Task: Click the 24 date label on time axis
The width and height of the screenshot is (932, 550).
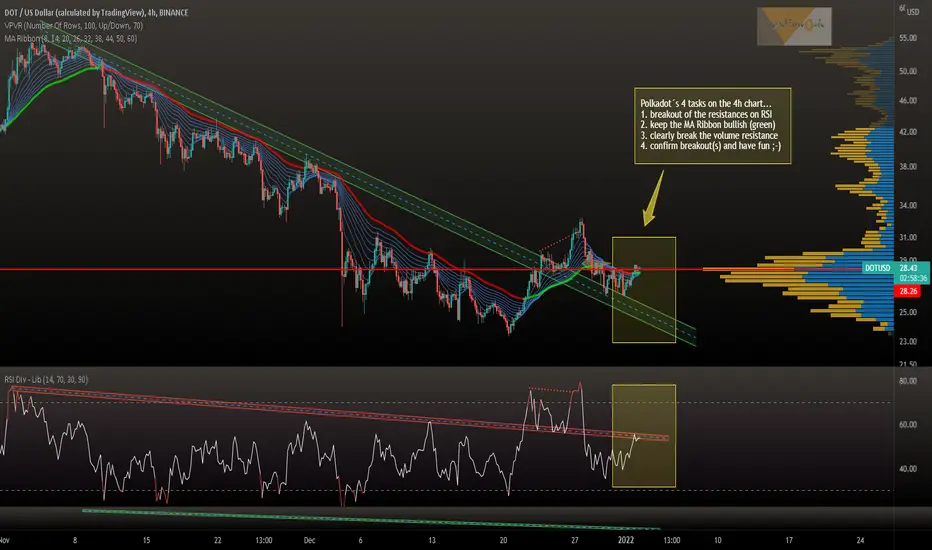Action: pos(860,540)
